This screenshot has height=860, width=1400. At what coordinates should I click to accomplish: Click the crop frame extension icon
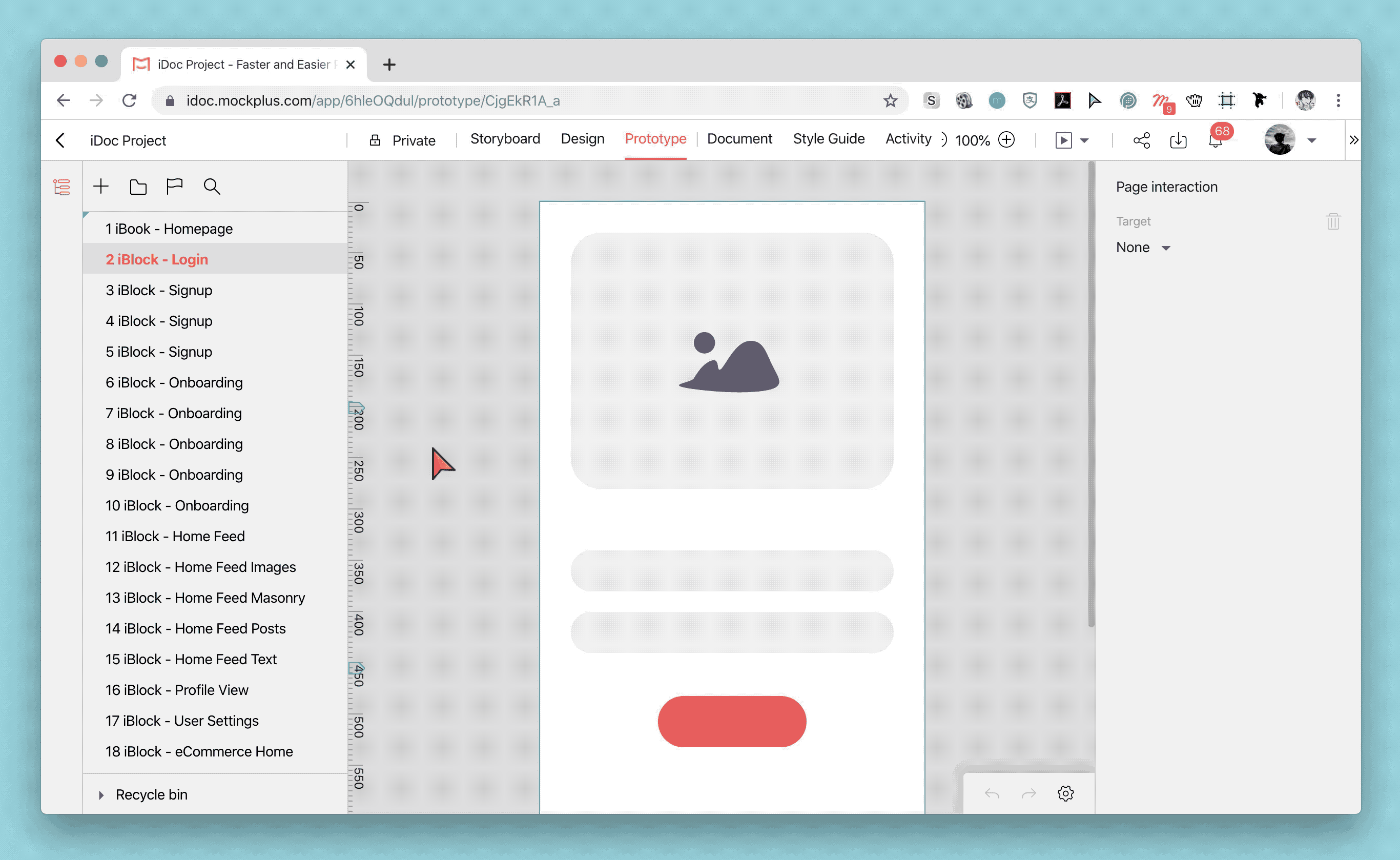click(1227, 100)
